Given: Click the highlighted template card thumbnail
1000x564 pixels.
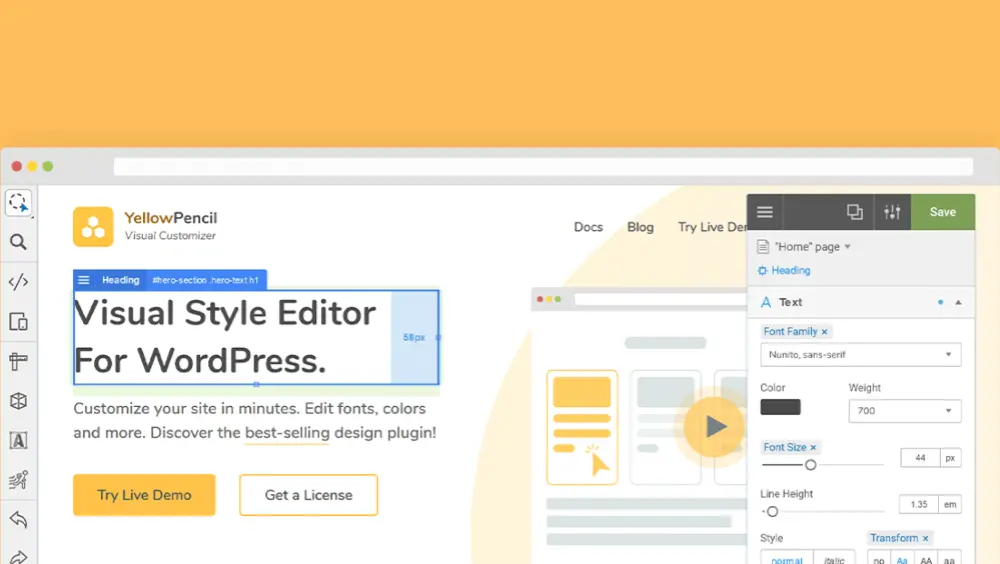Looking at the screenshot, I should click(582, 427).
